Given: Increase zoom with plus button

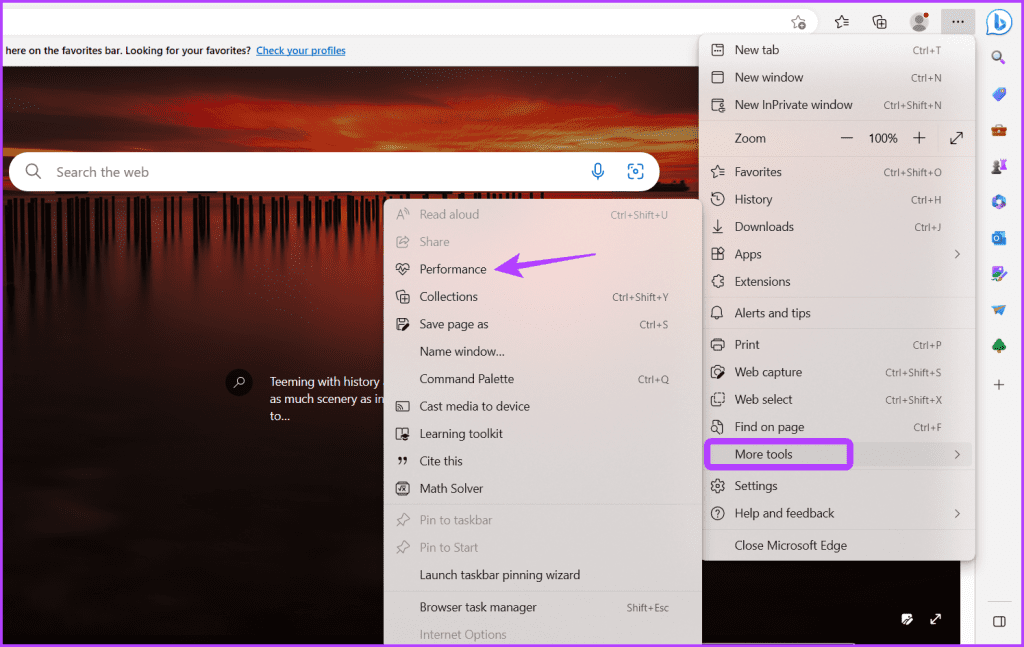Looking at the screenshot, I should pyautogui.click(x=919, y=138).
